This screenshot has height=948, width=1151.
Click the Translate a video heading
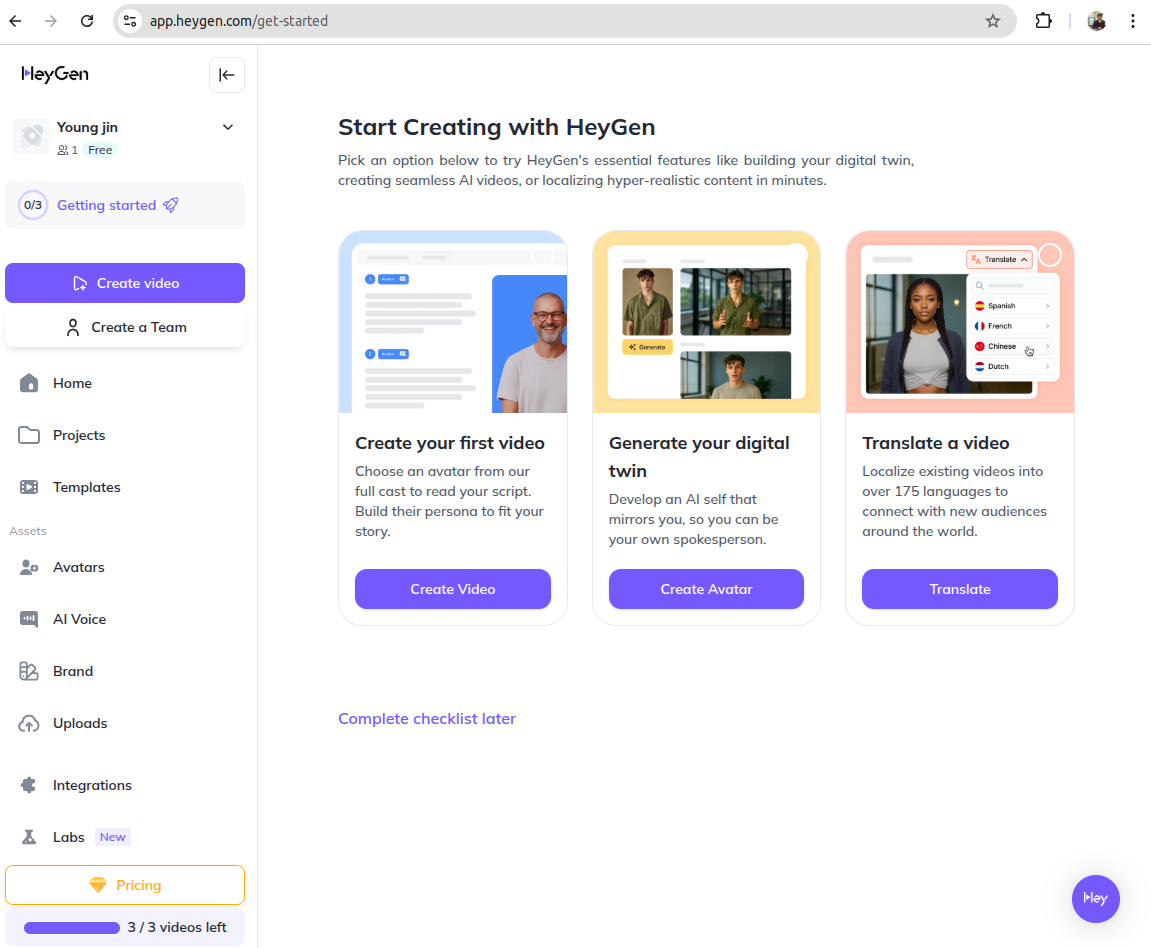936,444
